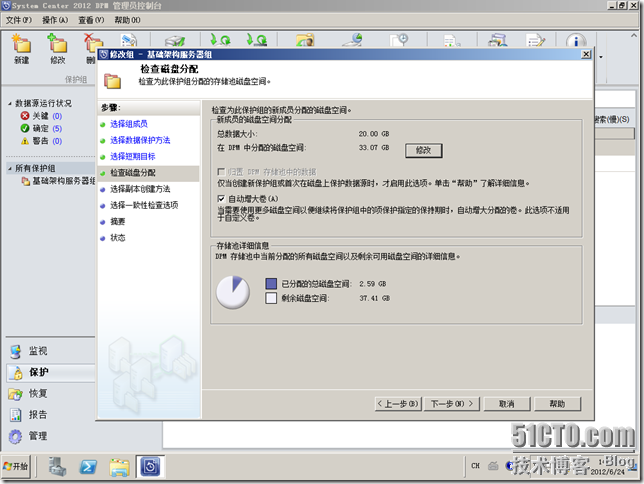The height and width of the screenshot is (484, 644).
Task: Switch to DPM console taskbar icon
Action: click(150, 467)
